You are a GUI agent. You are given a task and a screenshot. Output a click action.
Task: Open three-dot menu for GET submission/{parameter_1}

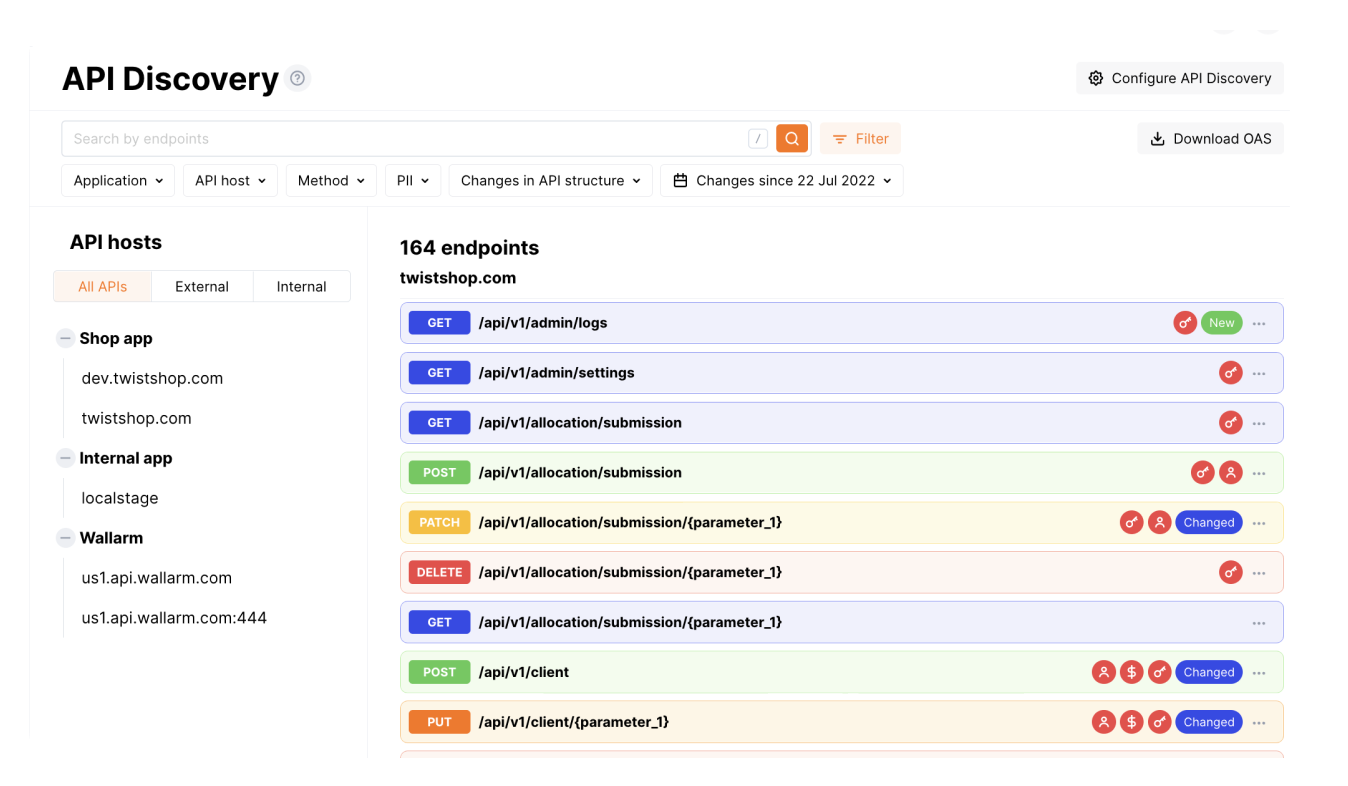(x=1259, y=623)
